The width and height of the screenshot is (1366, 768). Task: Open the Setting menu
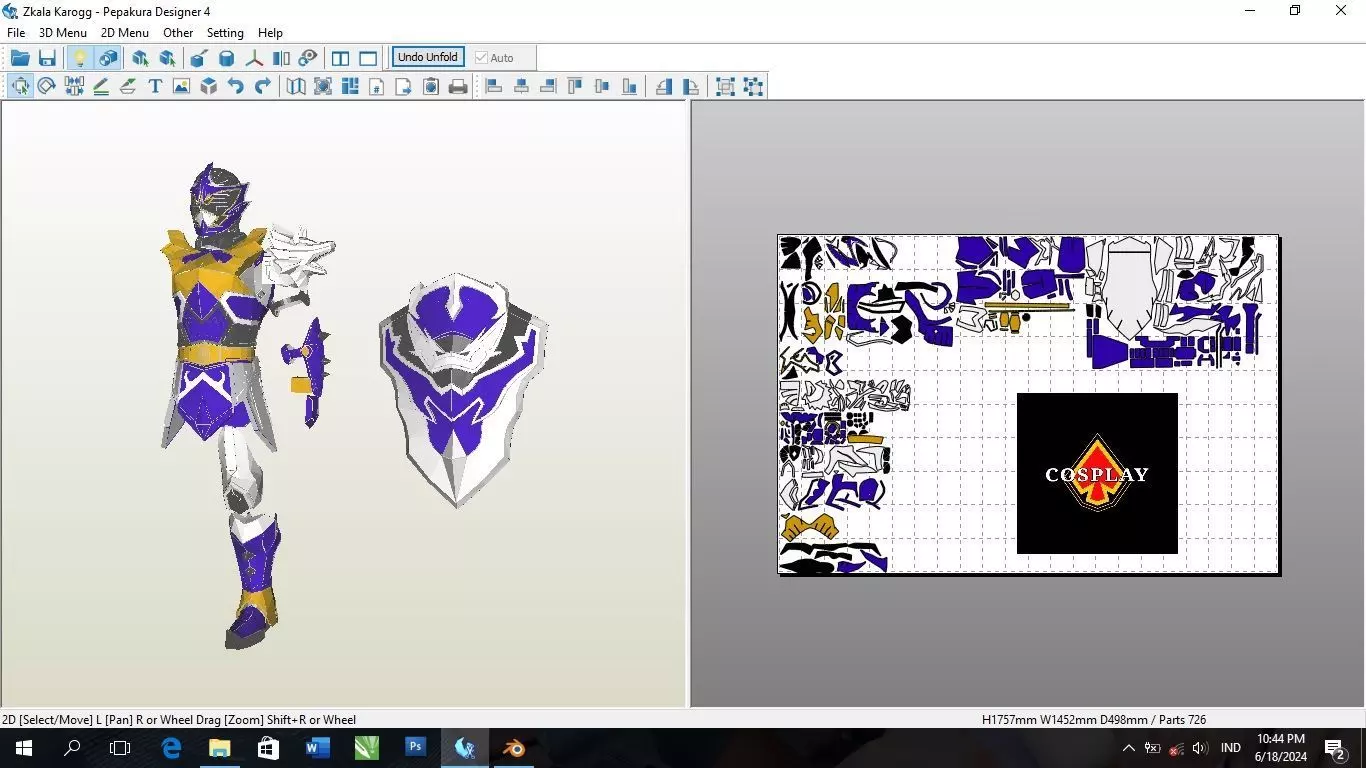click(225, 33)
